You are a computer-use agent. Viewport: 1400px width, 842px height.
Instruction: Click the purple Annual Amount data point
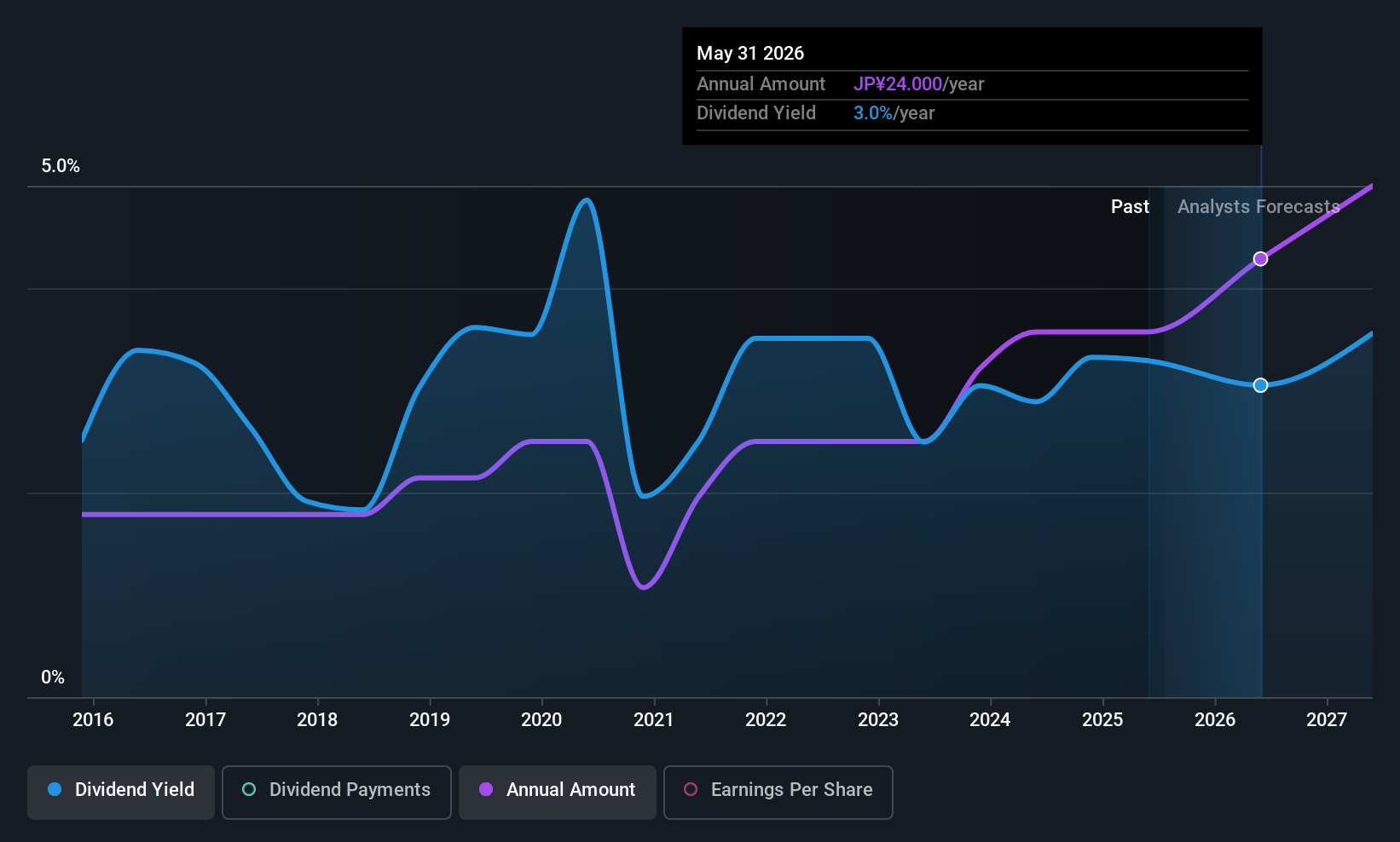coord(1260,259)
